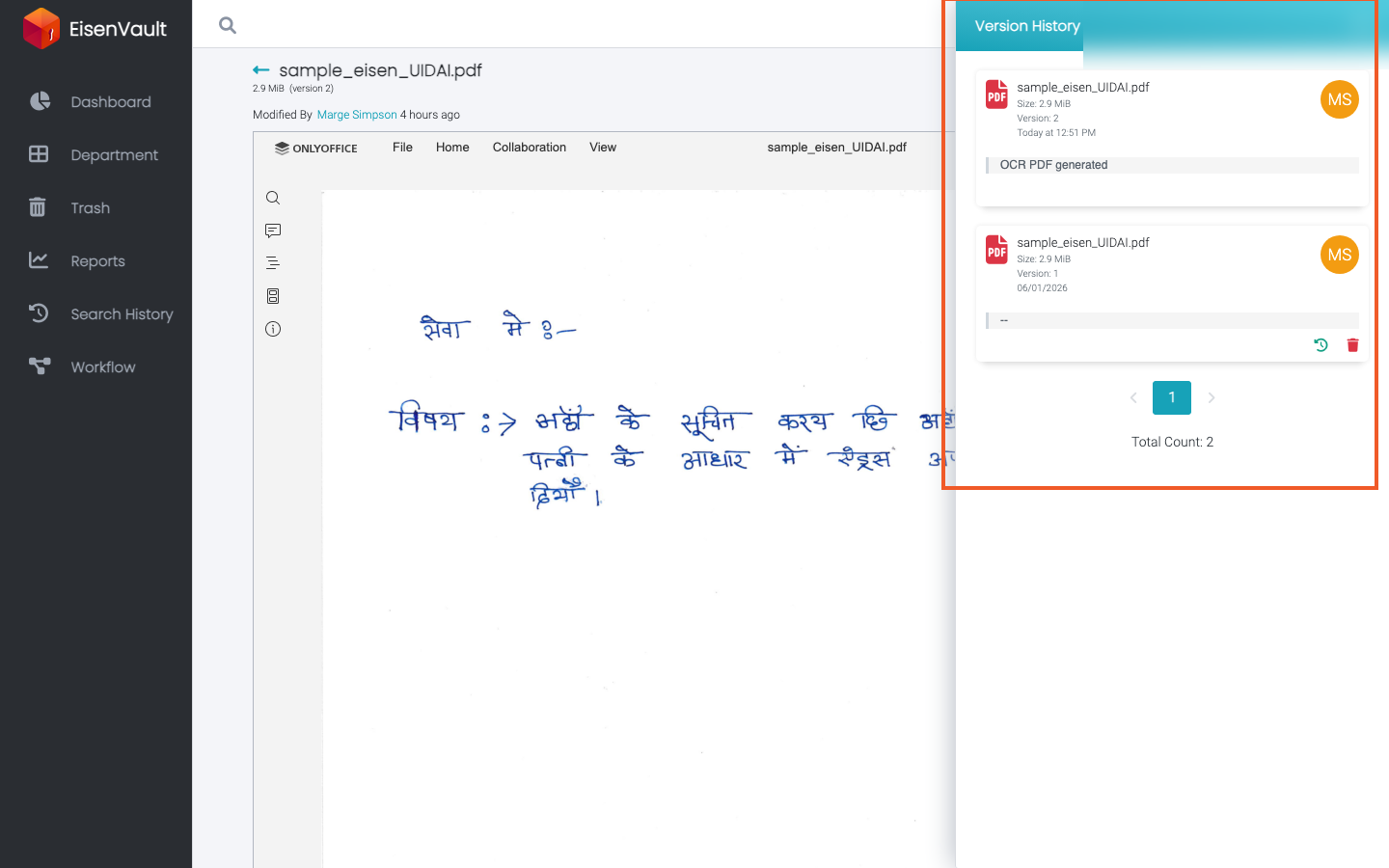This screenshot has width=1389, height=868.
Task: Click the Version 2 file name
Action: (1083, 87)
